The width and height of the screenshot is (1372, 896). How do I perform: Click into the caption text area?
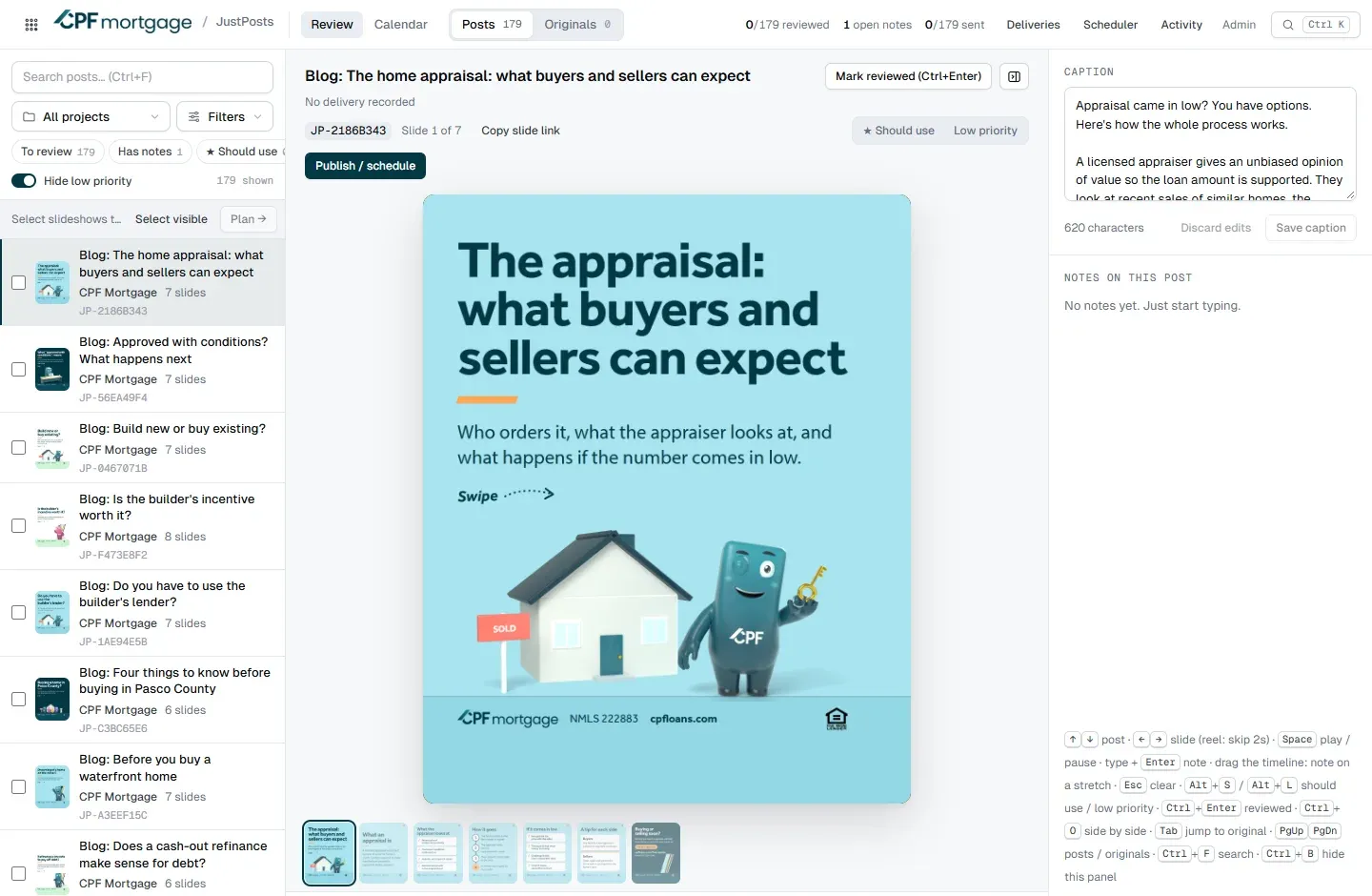(1210, 144)
